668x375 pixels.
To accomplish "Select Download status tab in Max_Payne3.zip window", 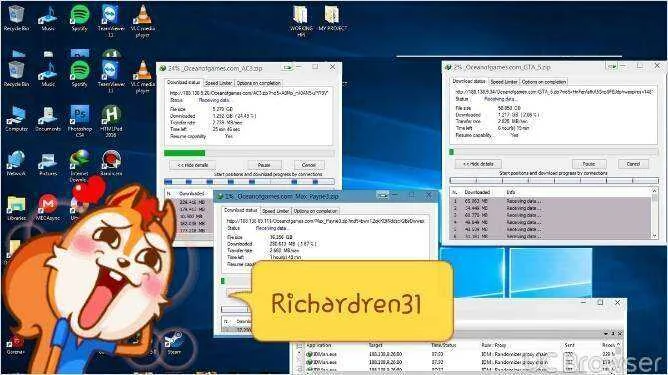I will click(x=241, y=210).
